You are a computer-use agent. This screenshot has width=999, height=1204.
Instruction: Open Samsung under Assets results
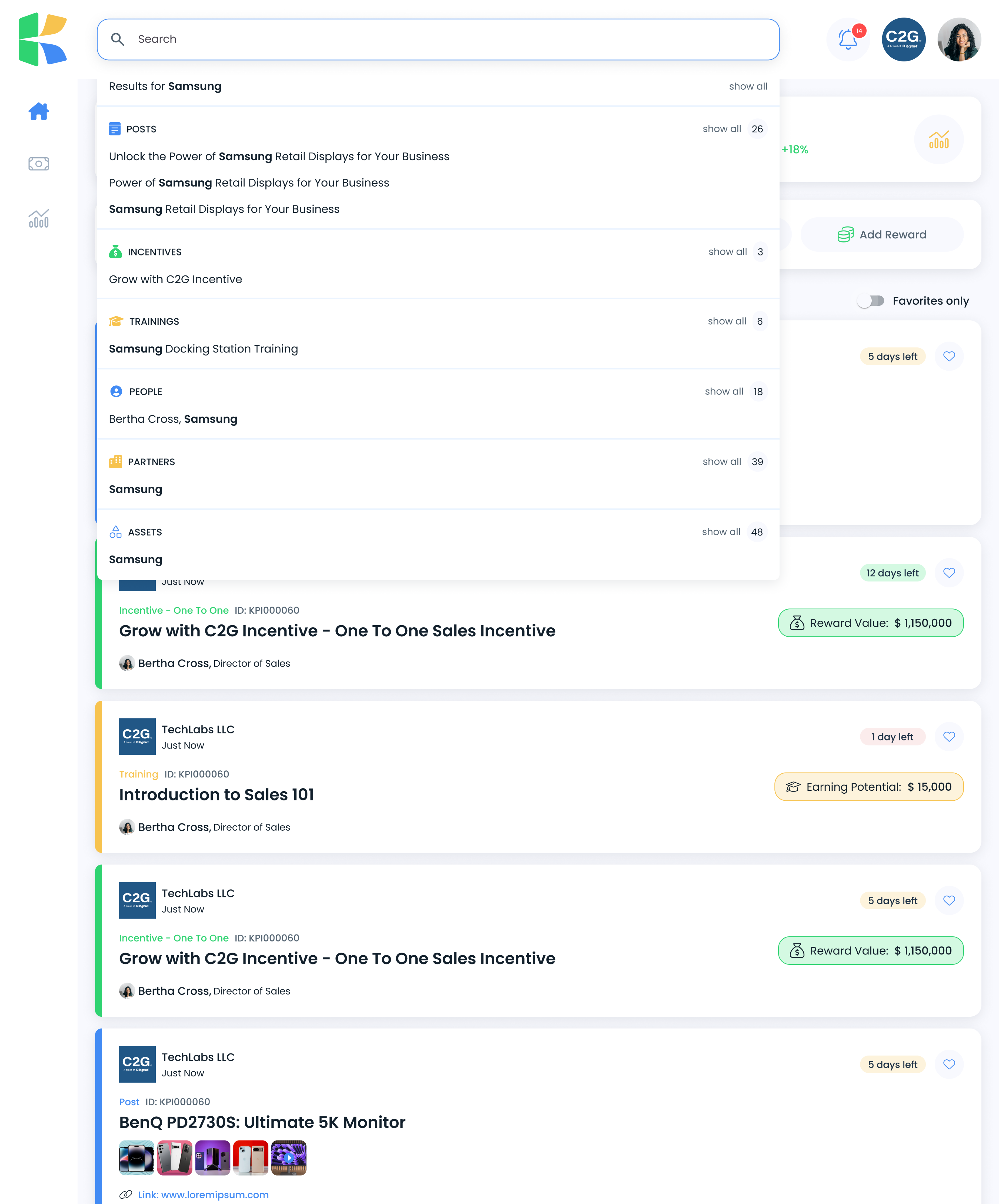136,560
